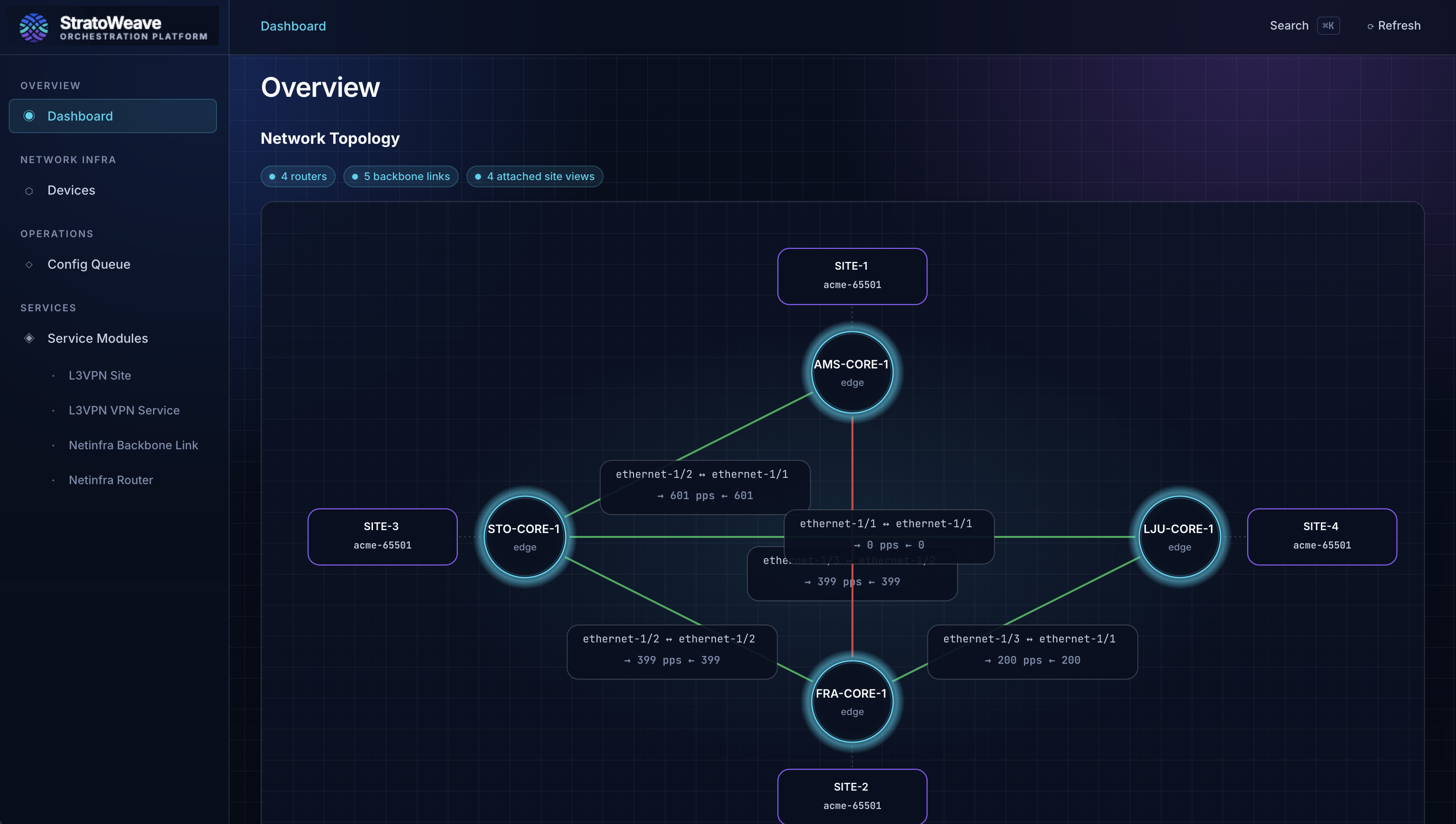Select the SITE-2 node
The width and height of the screenshot is (1456, 824).
coord(852,796)
